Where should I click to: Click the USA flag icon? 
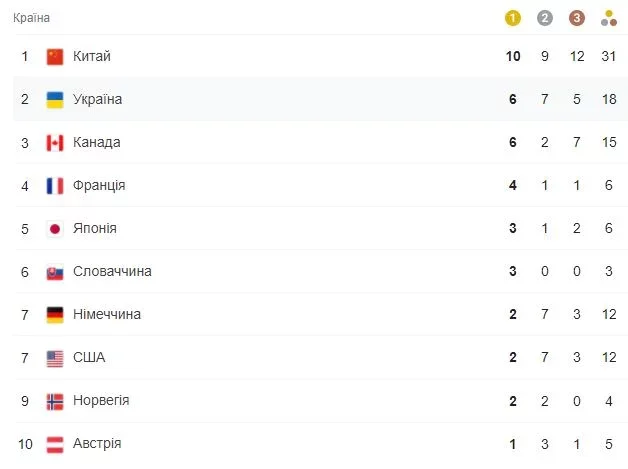pyautogui.click(x=55, y=358)
